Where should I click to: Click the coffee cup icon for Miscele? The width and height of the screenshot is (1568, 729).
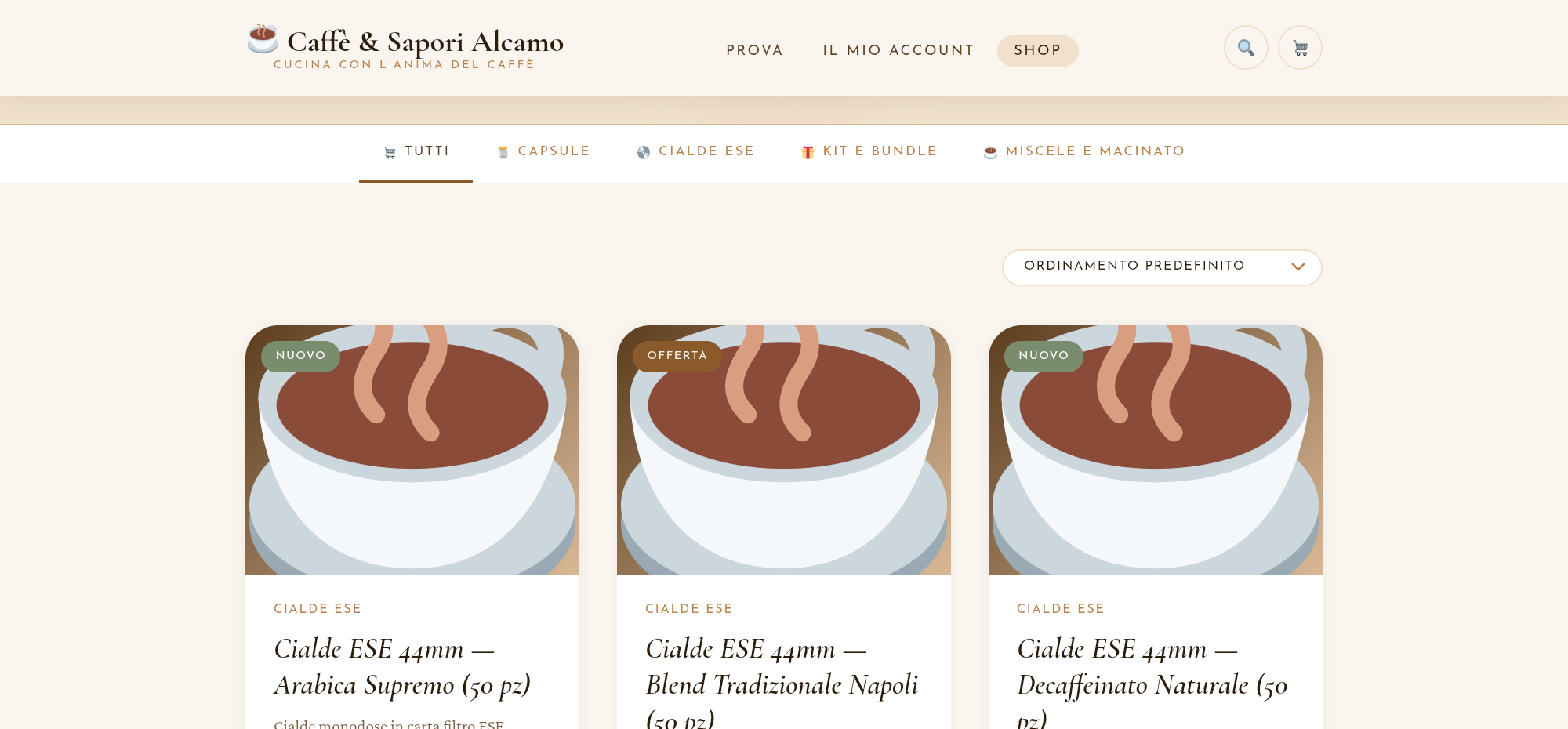point(991,152)
